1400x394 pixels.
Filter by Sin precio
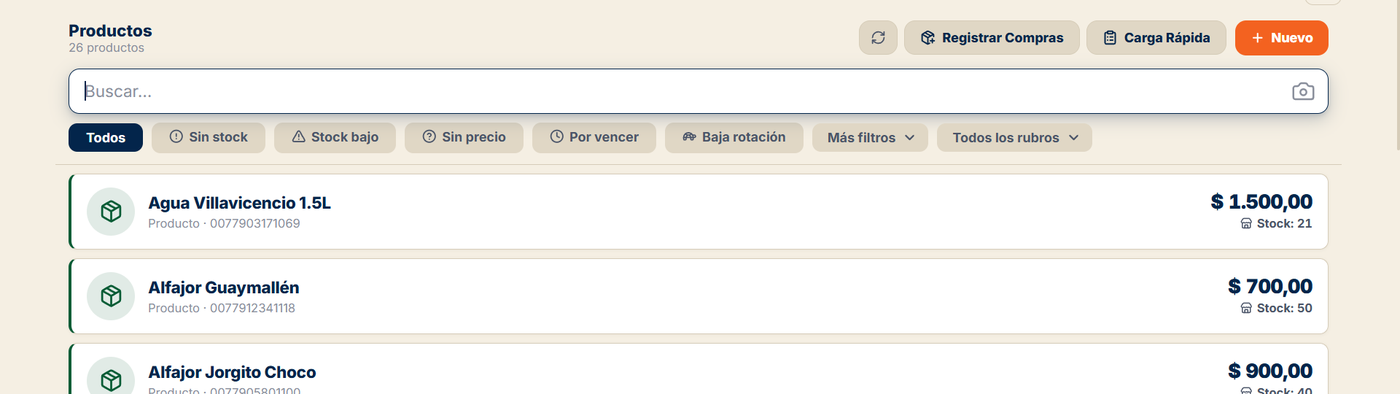(x=464, y=138)
